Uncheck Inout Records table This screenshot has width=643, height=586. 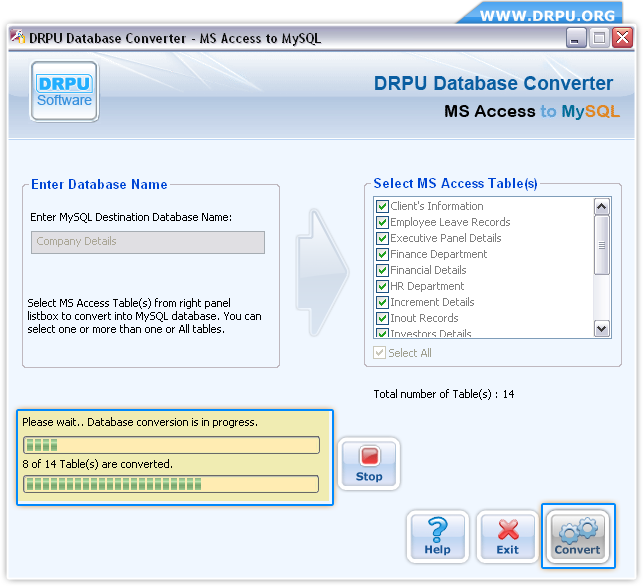coord(382,318)
